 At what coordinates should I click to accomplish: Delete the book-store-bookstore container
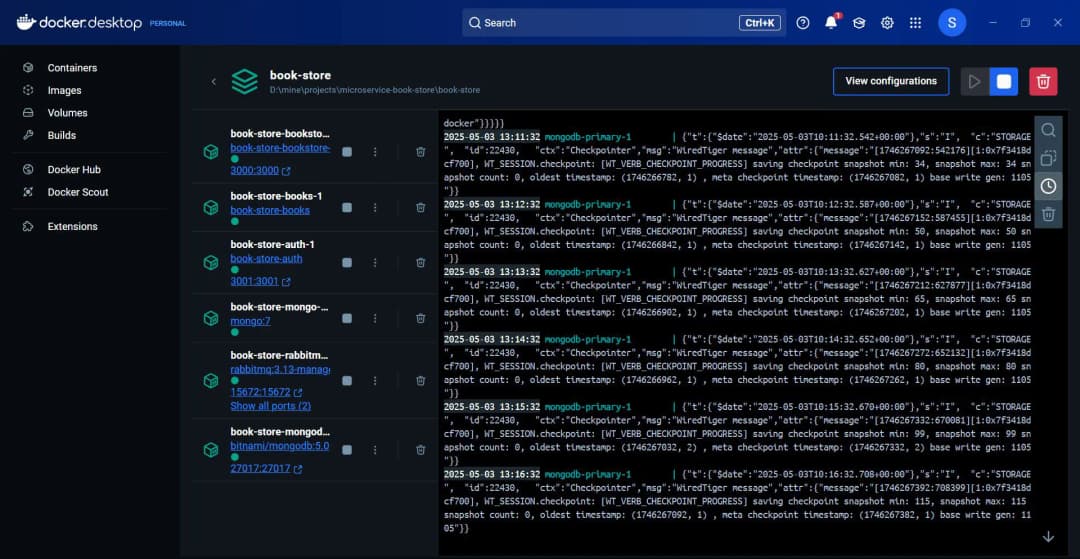click(x=420, y=151)
